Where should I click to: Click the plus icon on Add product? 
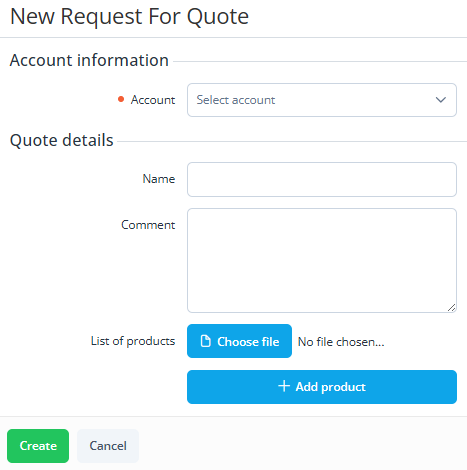pos(284,386)
